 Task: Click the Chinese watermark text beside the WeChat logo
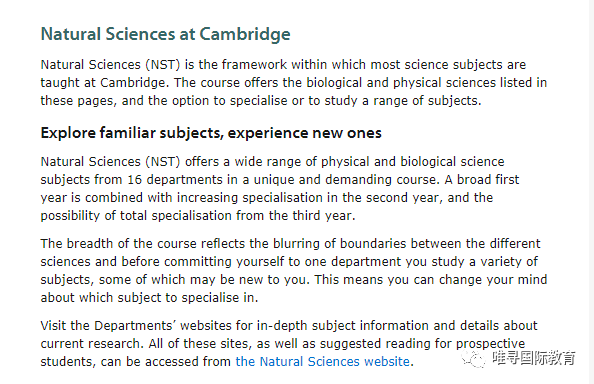pyautogui.click(x=534, y=358)
